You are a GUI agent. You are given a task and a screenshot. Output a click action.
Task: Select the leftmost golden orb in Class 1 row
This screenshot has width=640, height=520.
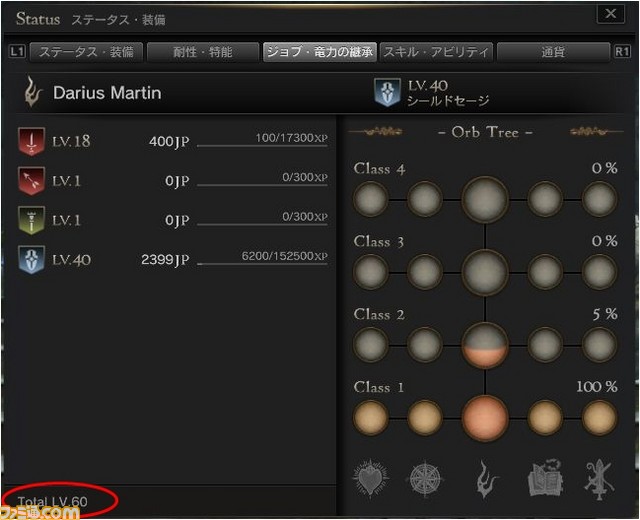point(371,418)
